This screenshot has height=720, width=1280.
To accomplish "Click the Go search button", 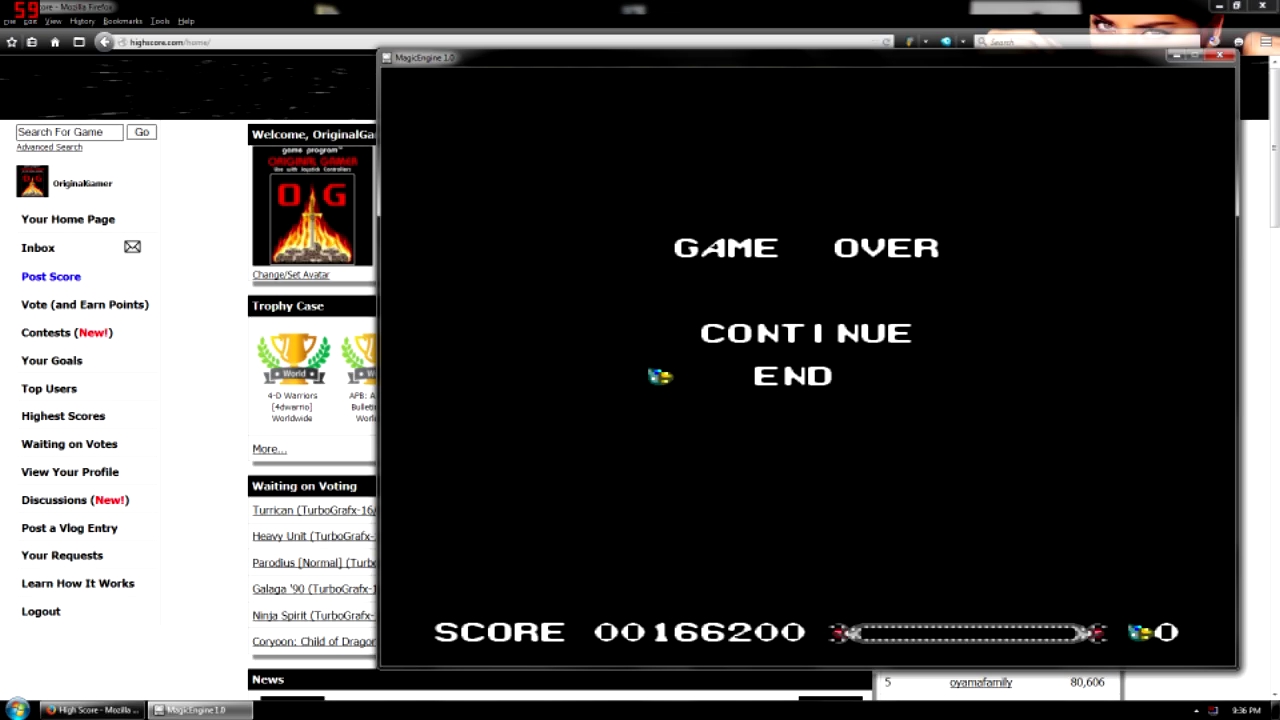I will pyautogui.click(x=142, y=132).
